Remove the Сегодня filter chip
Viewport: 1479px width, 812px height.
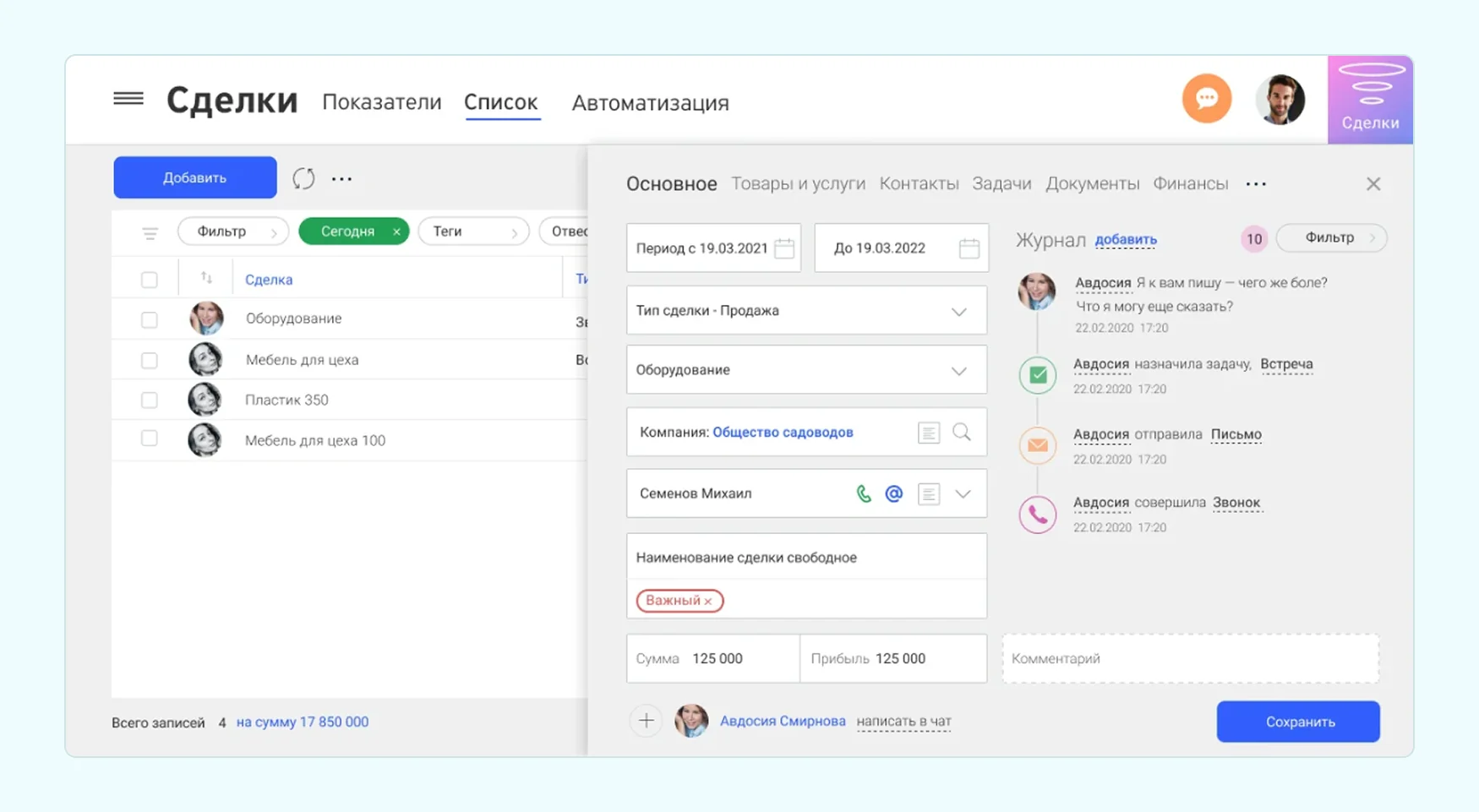click(x=396, y=232)
